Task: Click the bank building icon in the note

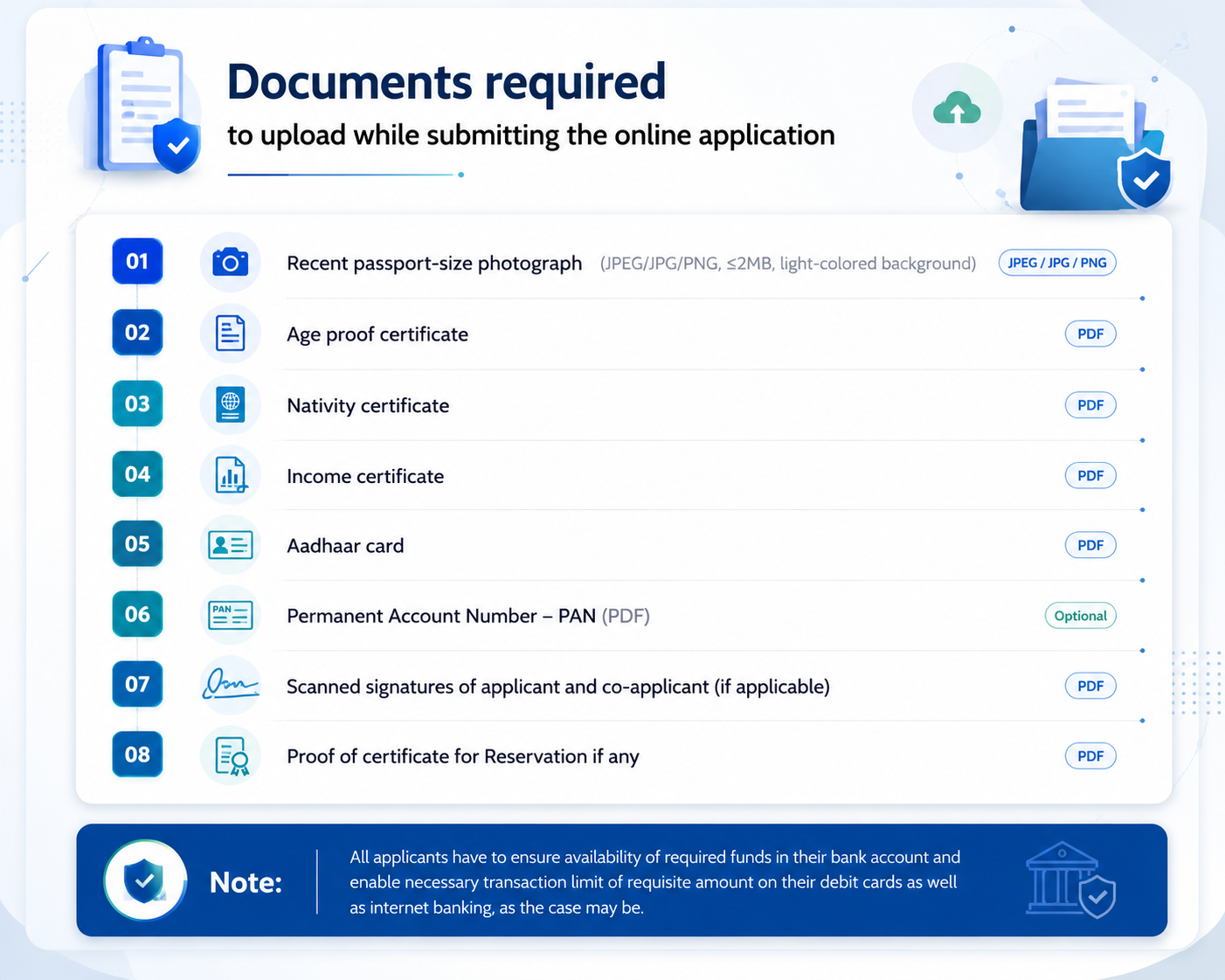Action: pyautogui.click(x=1071, y=880)
